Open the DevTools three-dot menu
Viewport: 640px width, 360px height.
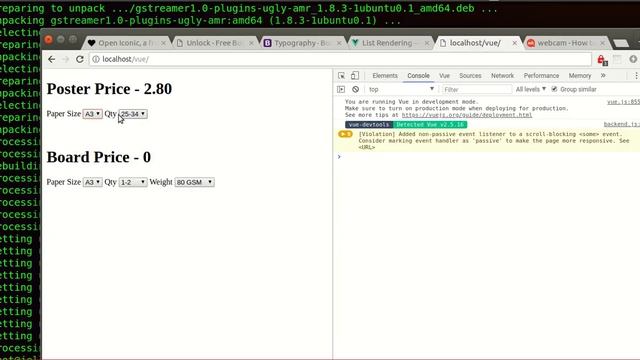pyautogui.click(x=636, y=76)
